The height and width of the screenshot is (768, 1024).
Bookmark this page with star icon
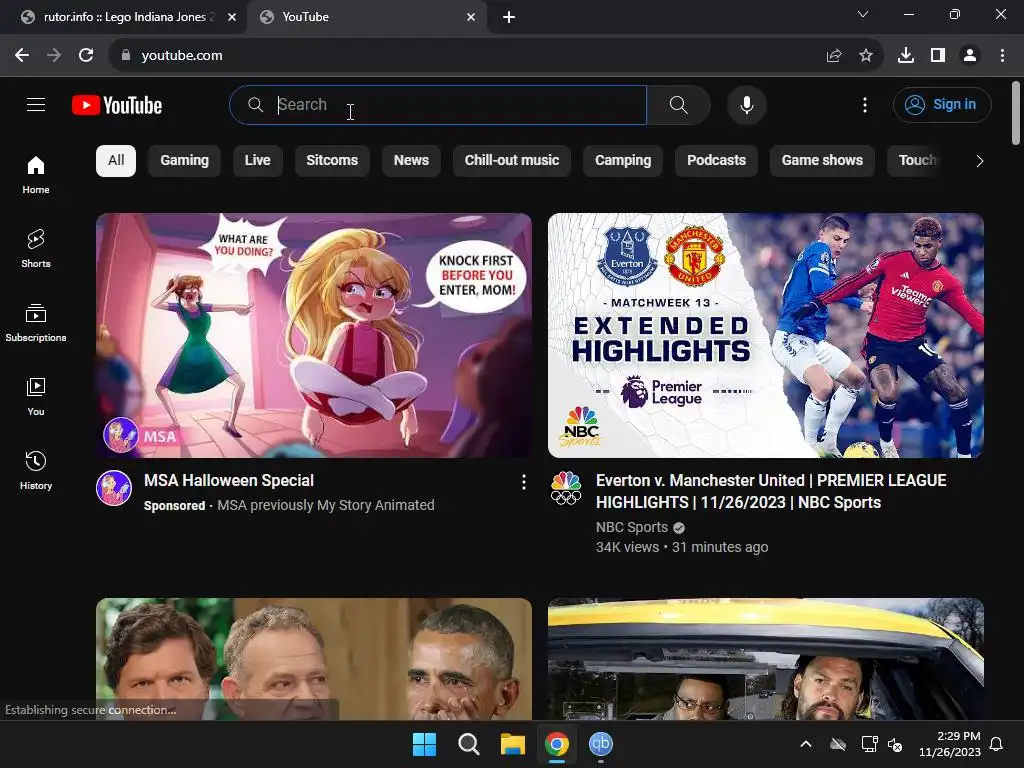coord(866,56)
